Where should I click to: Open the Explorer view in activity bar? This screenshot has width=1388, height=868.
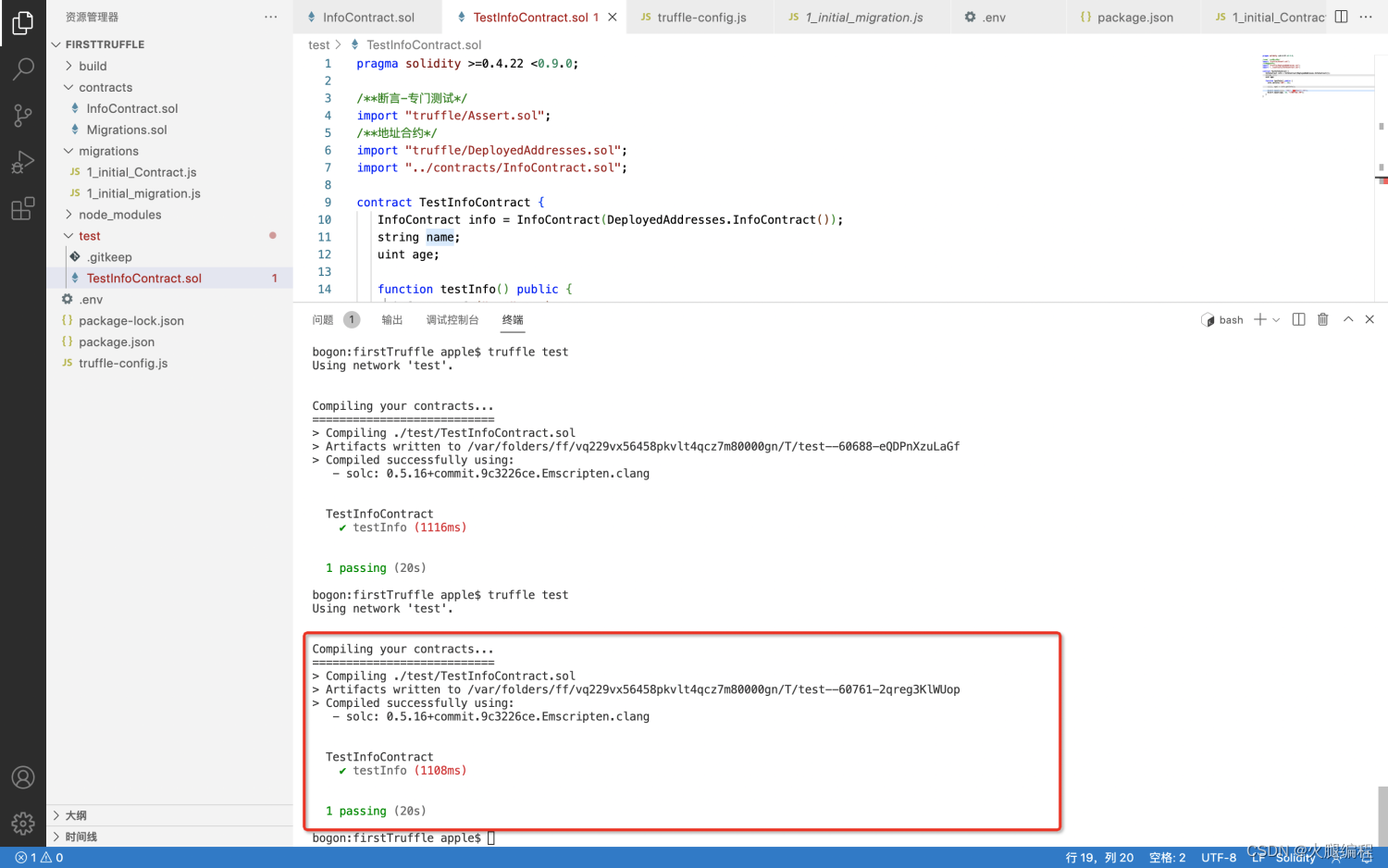click(x=23, y=22)
